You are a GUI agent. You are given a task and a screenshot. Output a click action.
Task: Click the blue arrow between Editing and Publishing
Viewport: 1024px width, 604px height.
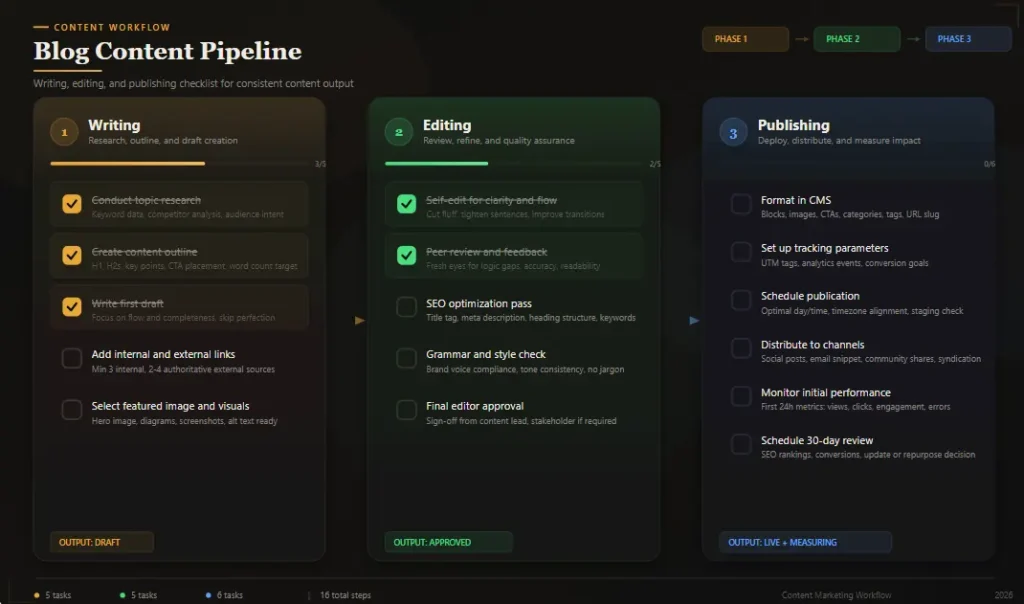click(x=693, y=321)
